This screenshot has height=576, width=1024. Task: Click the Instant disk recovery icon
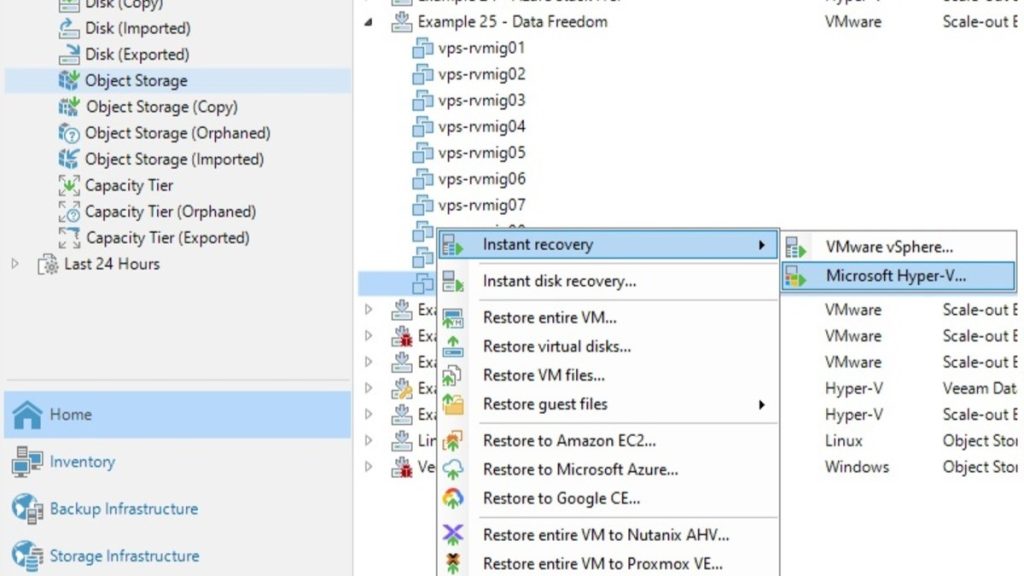(453, 281)
